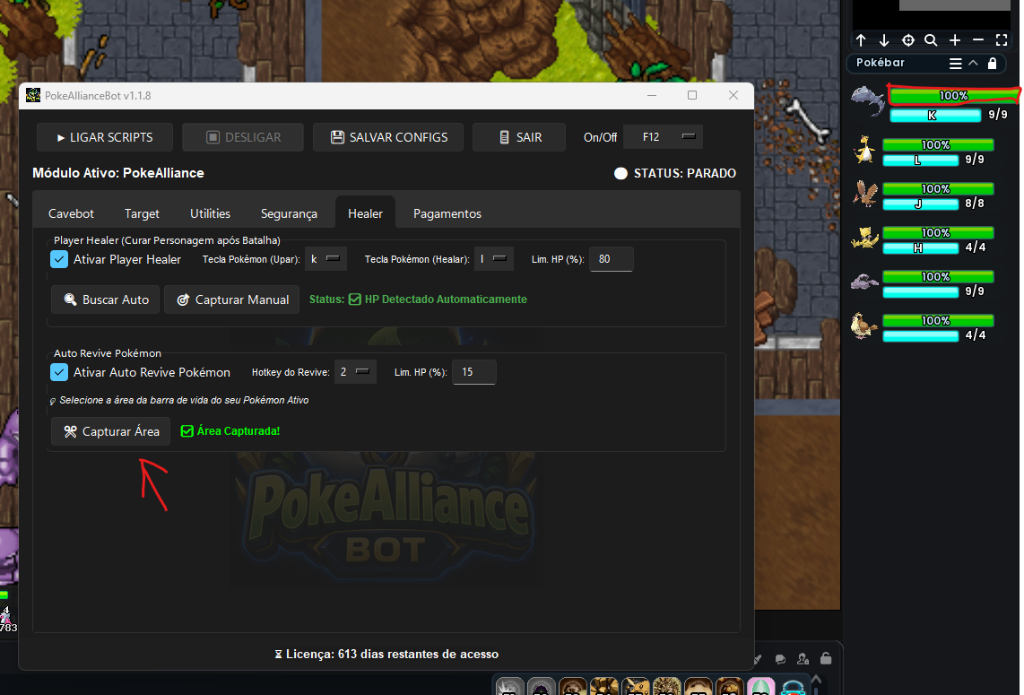Toggle minimap fullscreen icon
1024x695 pixels.
[1002, 40]
